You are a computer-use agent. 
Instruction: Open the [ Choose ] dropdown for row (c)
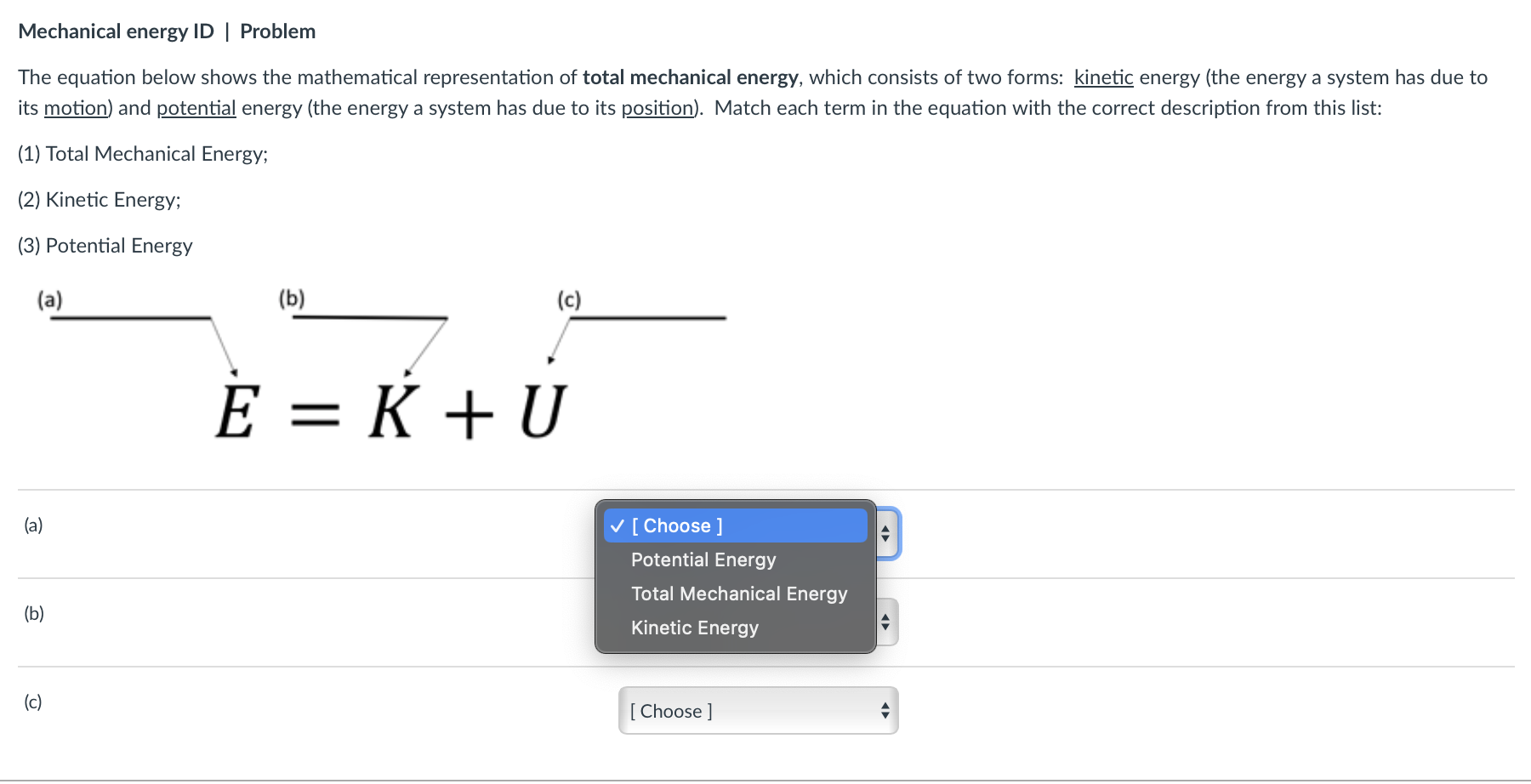click(757, 711)
